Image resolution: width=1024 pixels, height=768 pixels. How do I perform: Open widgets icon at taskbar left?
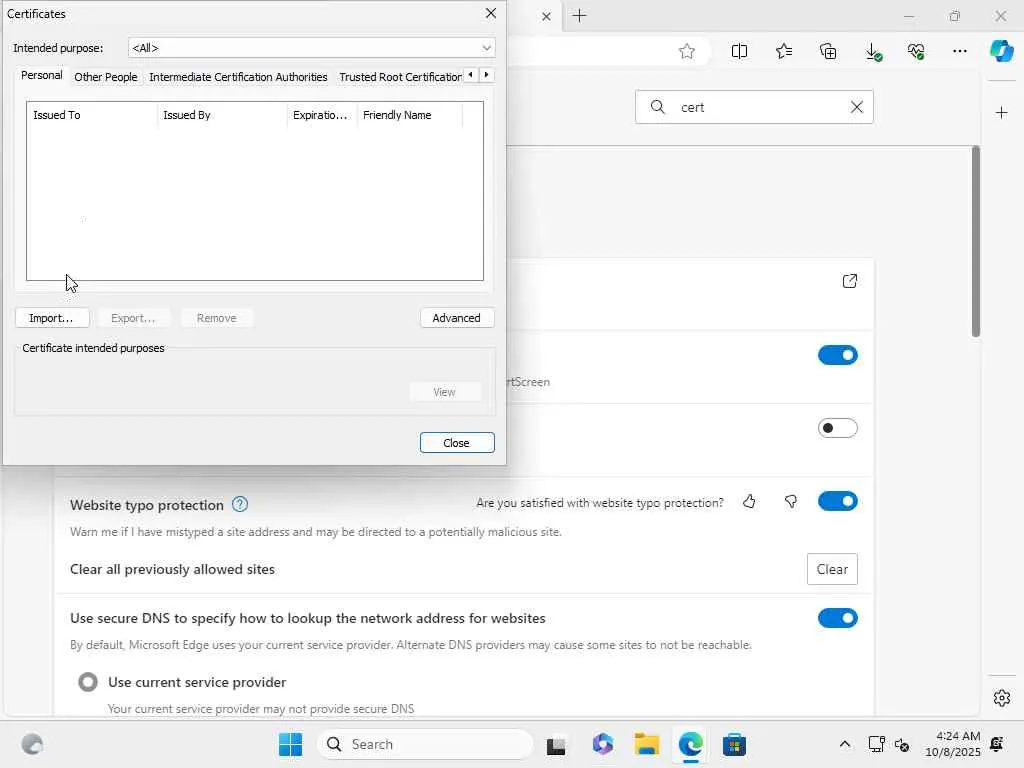(32, 744)
